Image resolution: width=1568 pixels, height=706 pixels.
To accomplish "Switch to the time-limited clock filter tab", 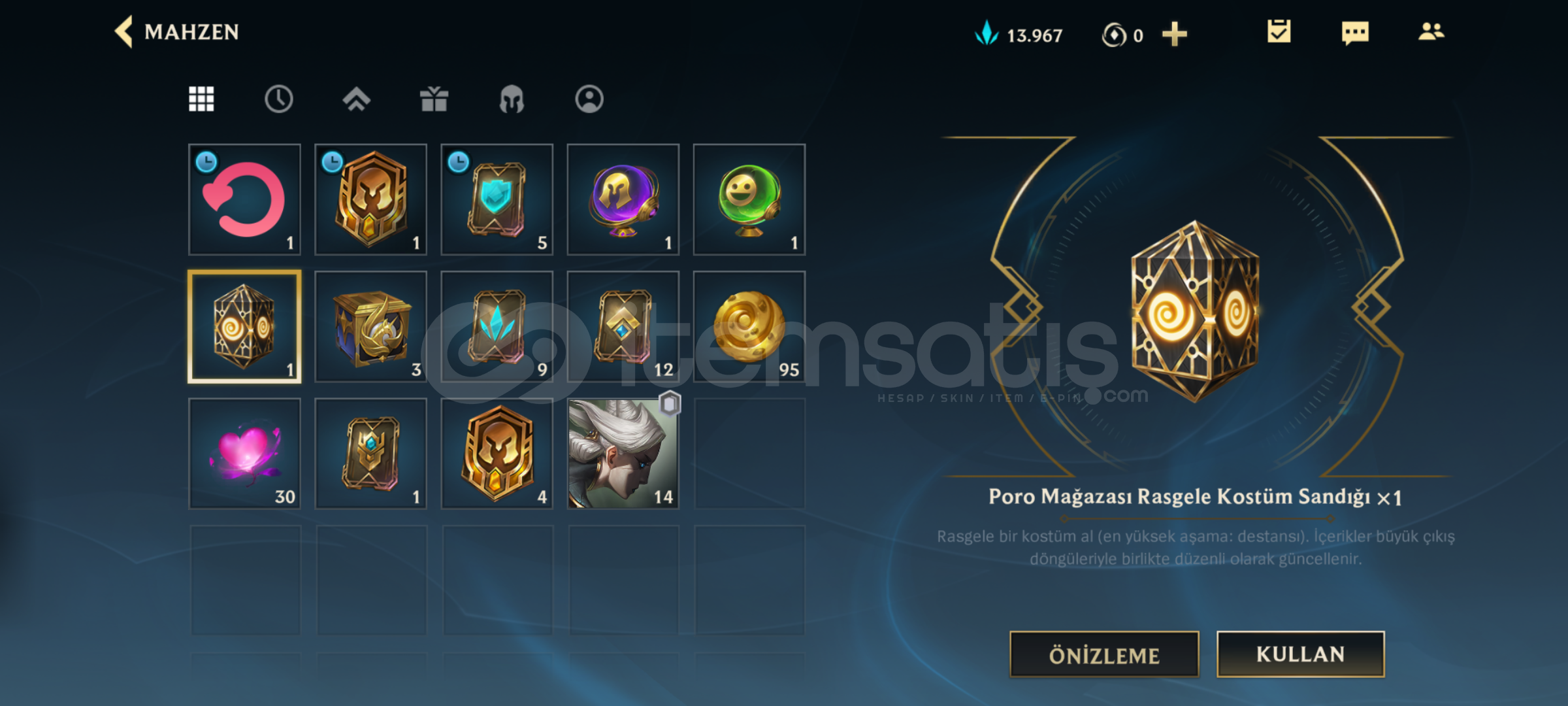I will pyautogui.click(x=279, y=99).
